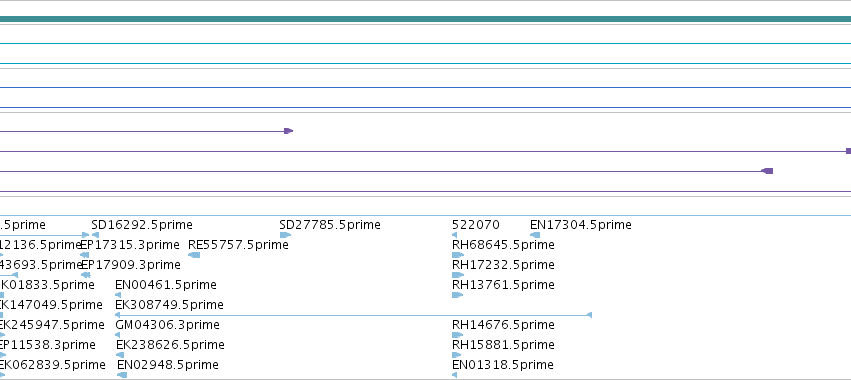This screenshot has width=851, height=380.
Task: Click the arrow glyph under RH17232.5prime
Action: pos(458,275)
